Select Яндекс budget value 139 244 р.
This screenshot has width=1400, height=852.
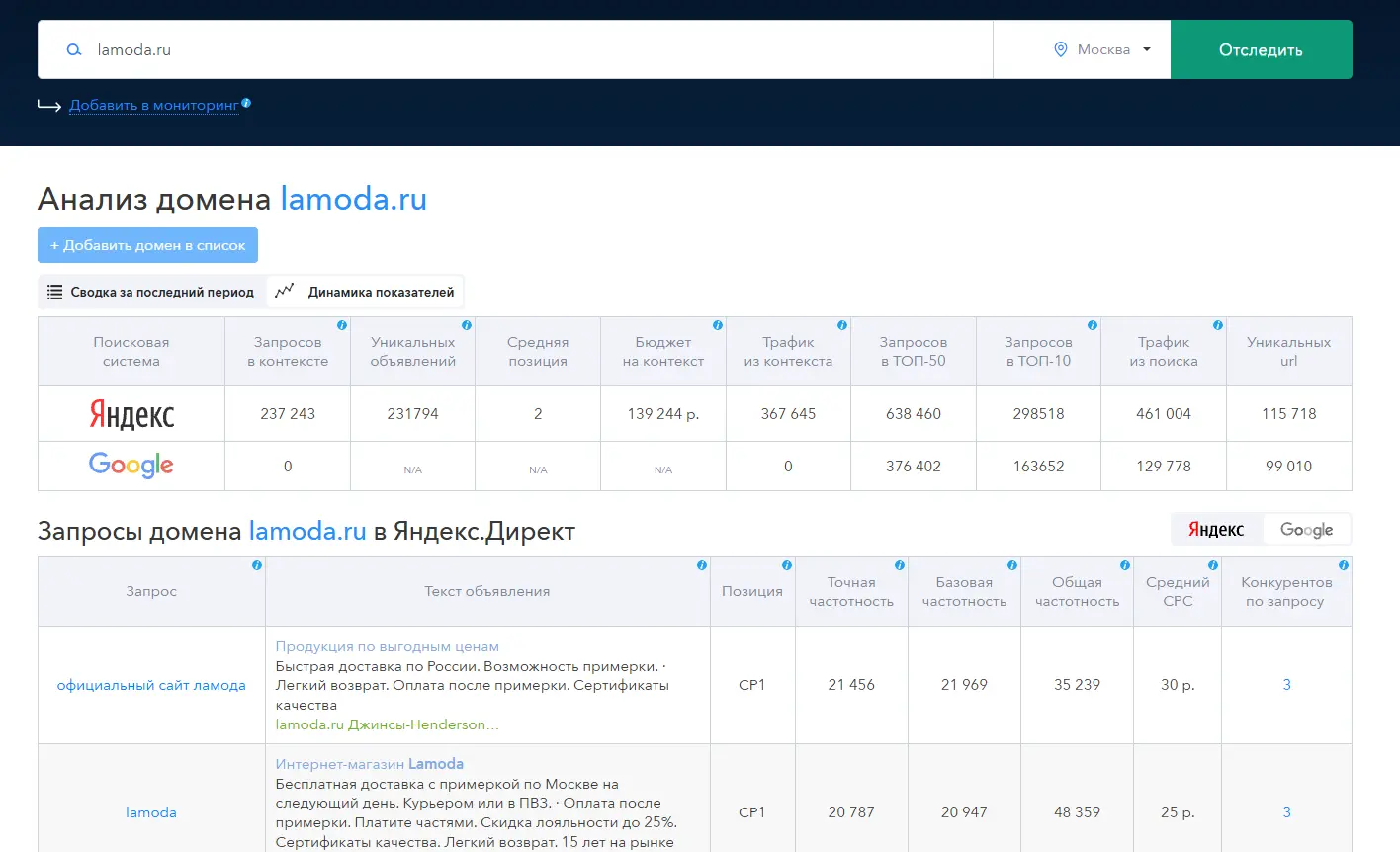[663, 414]
